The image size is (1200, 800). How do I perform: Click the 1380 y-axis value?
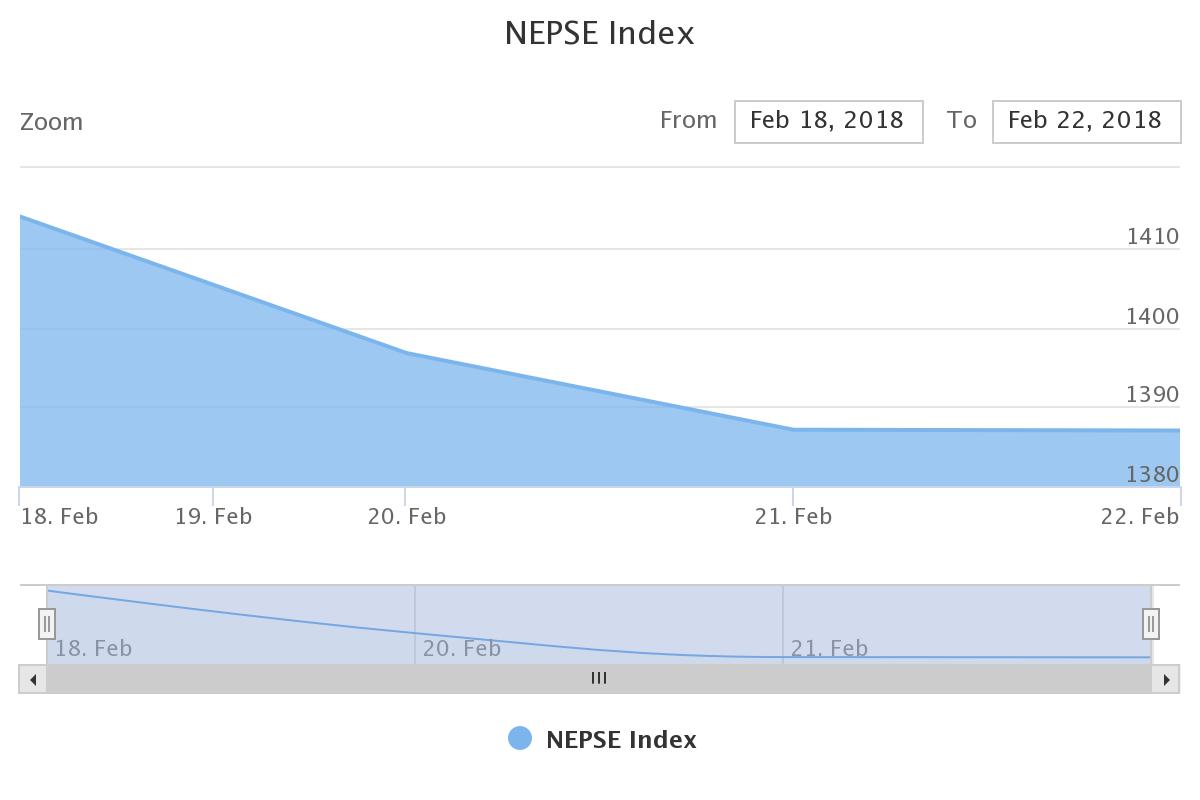(x=1153, y=474)
